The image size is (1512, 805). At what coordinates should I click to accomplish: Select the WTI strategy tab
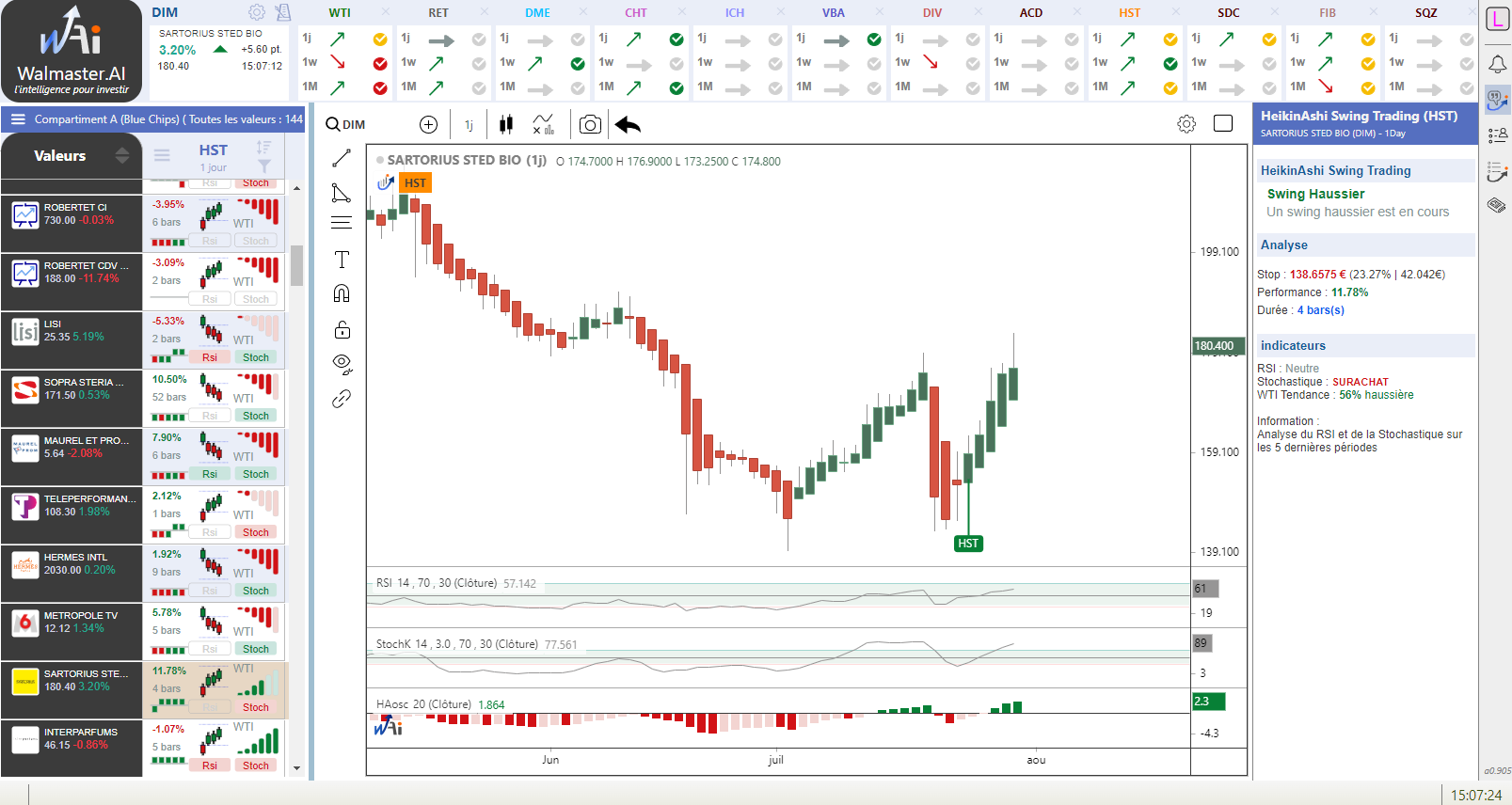340,13
